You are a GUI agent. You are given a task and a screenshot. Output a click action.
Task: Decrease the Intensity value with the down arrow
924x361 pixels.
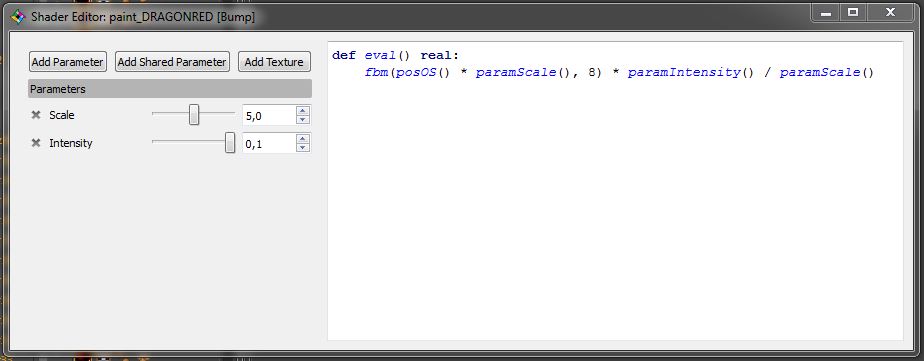click(303, 148)
